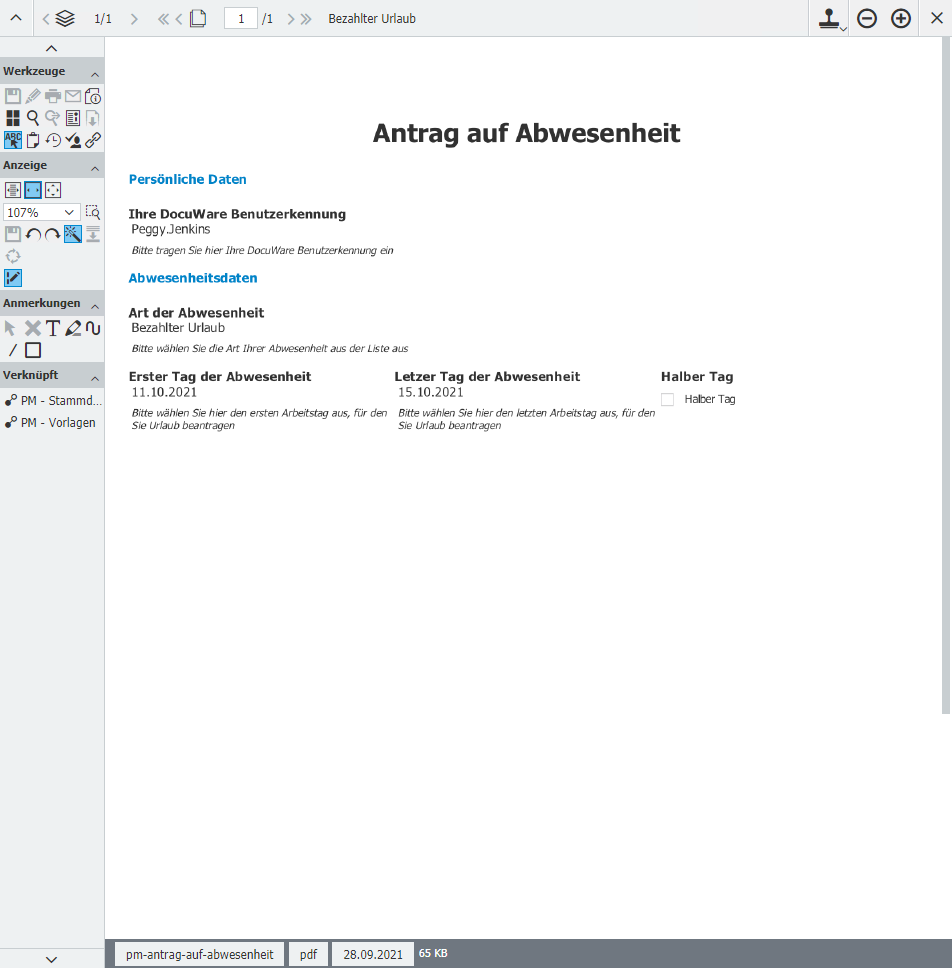Select the arrow pointer annotation tool
This screenshot has height=968, width=952.
[x=10, y=328]
